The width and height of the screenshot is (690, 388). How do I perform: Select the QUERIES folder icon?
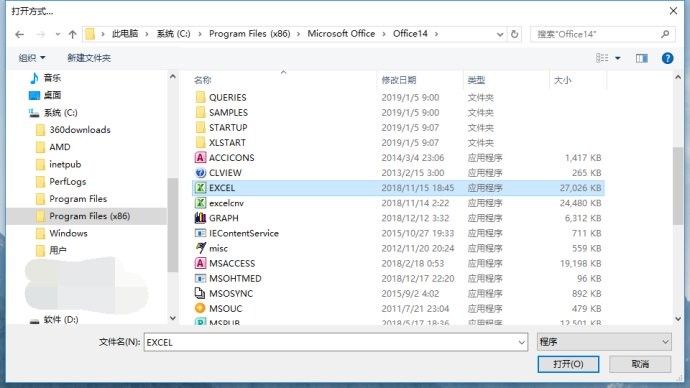pos(200,97)
